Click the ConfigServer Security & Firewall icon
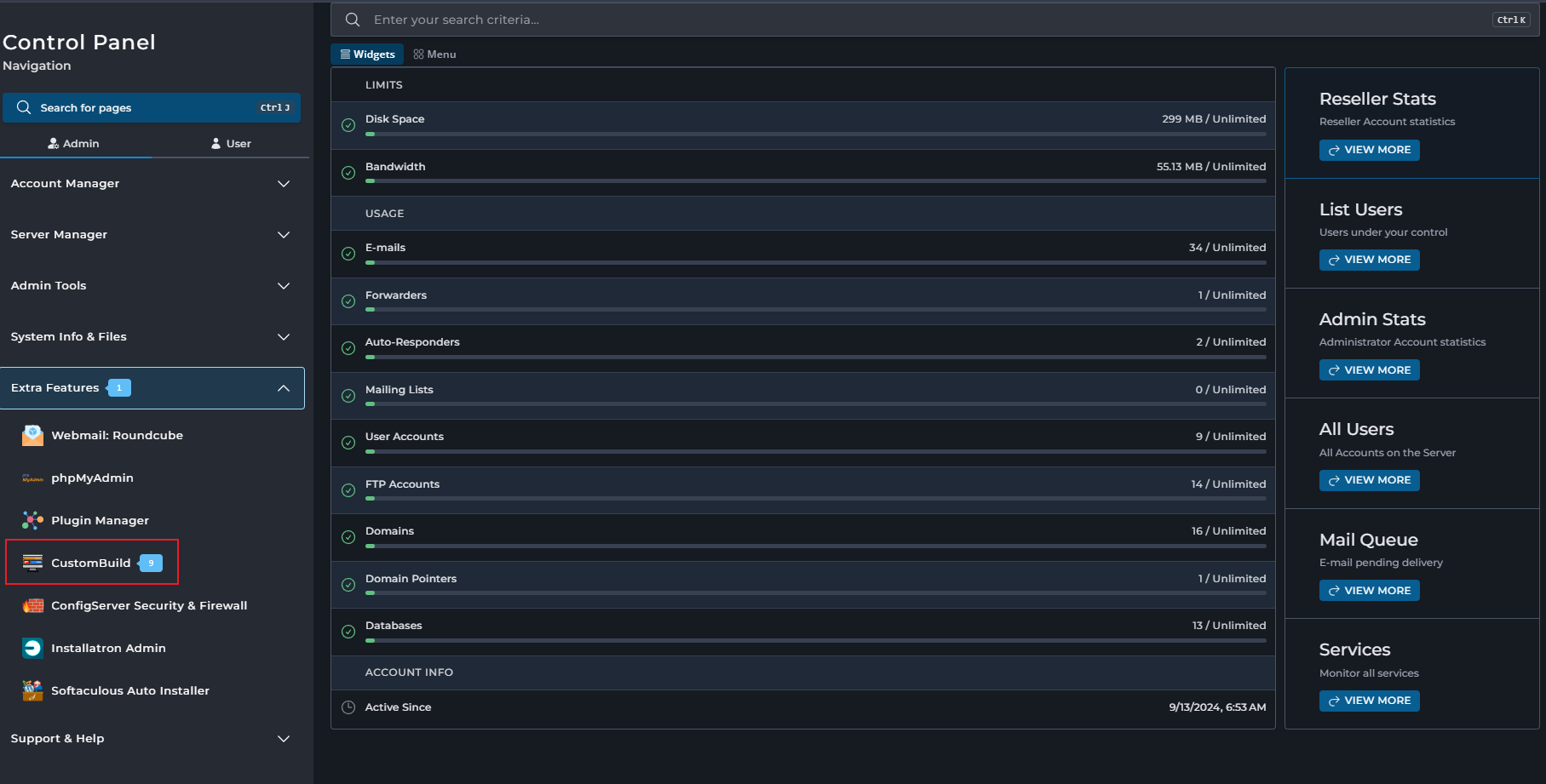 (x=32, y=605)
